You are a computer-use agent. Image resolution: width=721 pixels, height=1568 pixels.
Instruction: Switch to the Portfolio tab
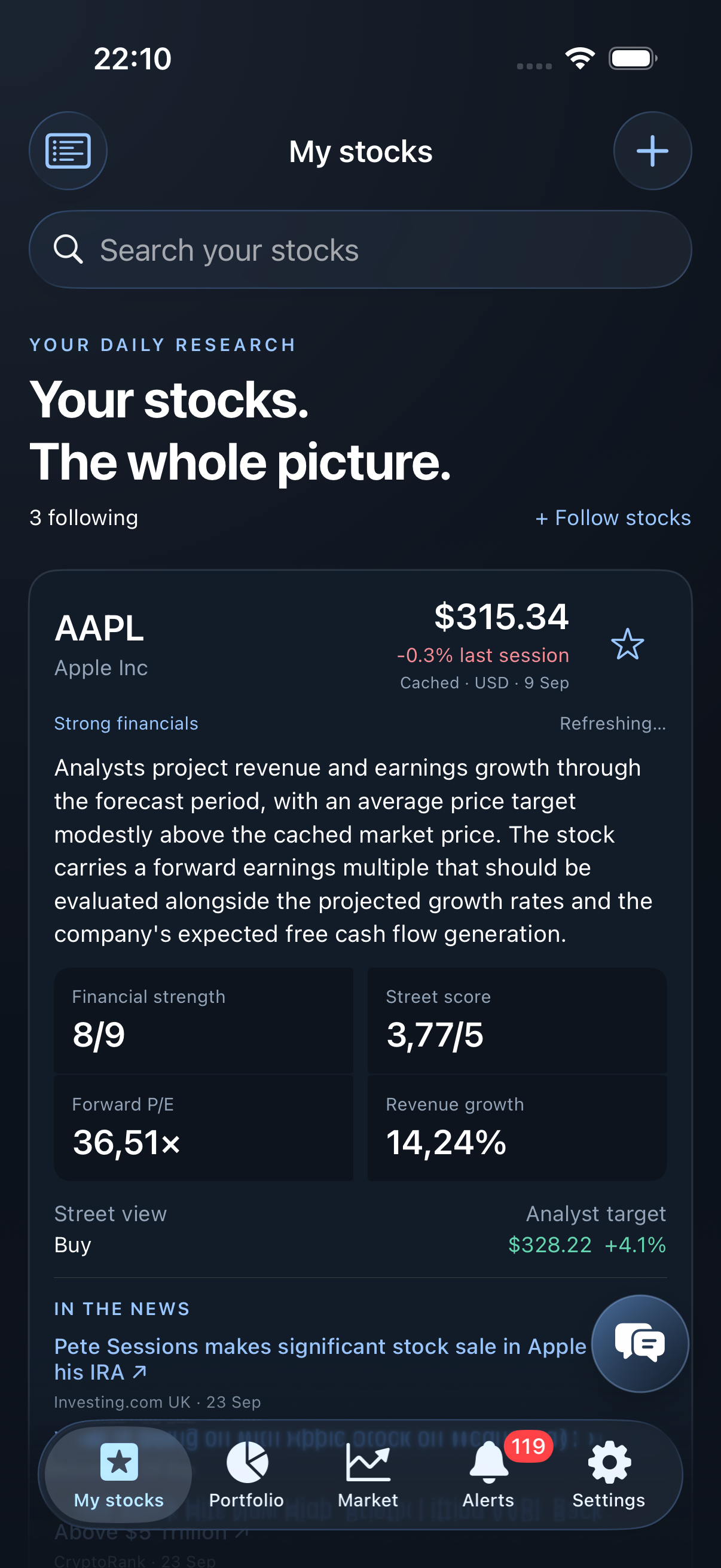246,1475
